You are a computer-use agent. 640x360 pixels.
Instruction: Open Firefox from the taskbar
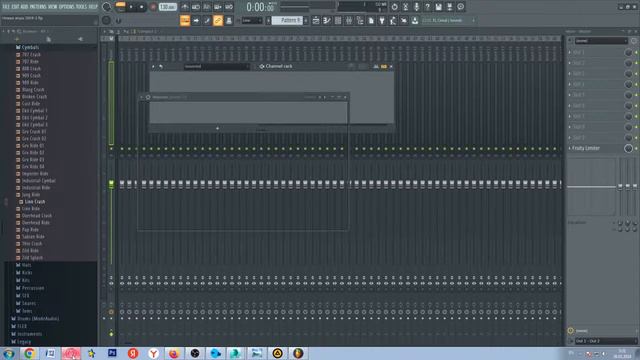(x=174, y=353)
